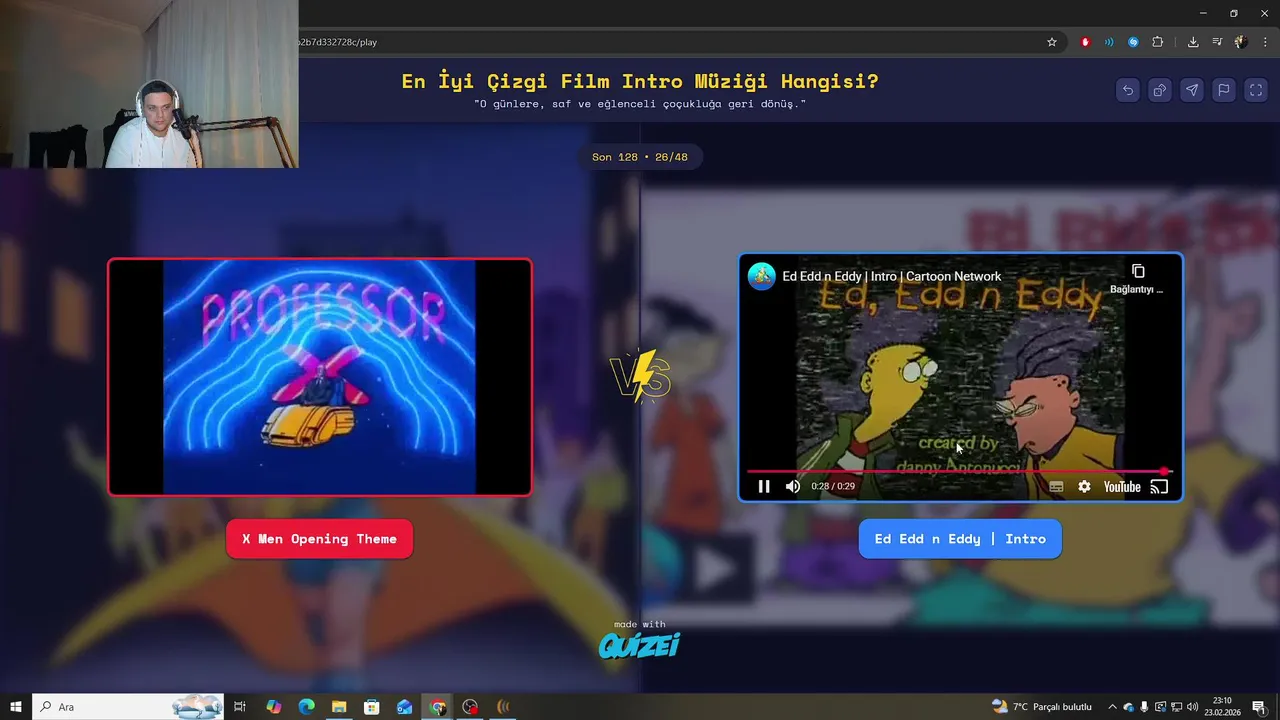Toggle subtitles on the YouTube player
Viewport: 1280px width, 720px height.
[x=1056, y=487]
